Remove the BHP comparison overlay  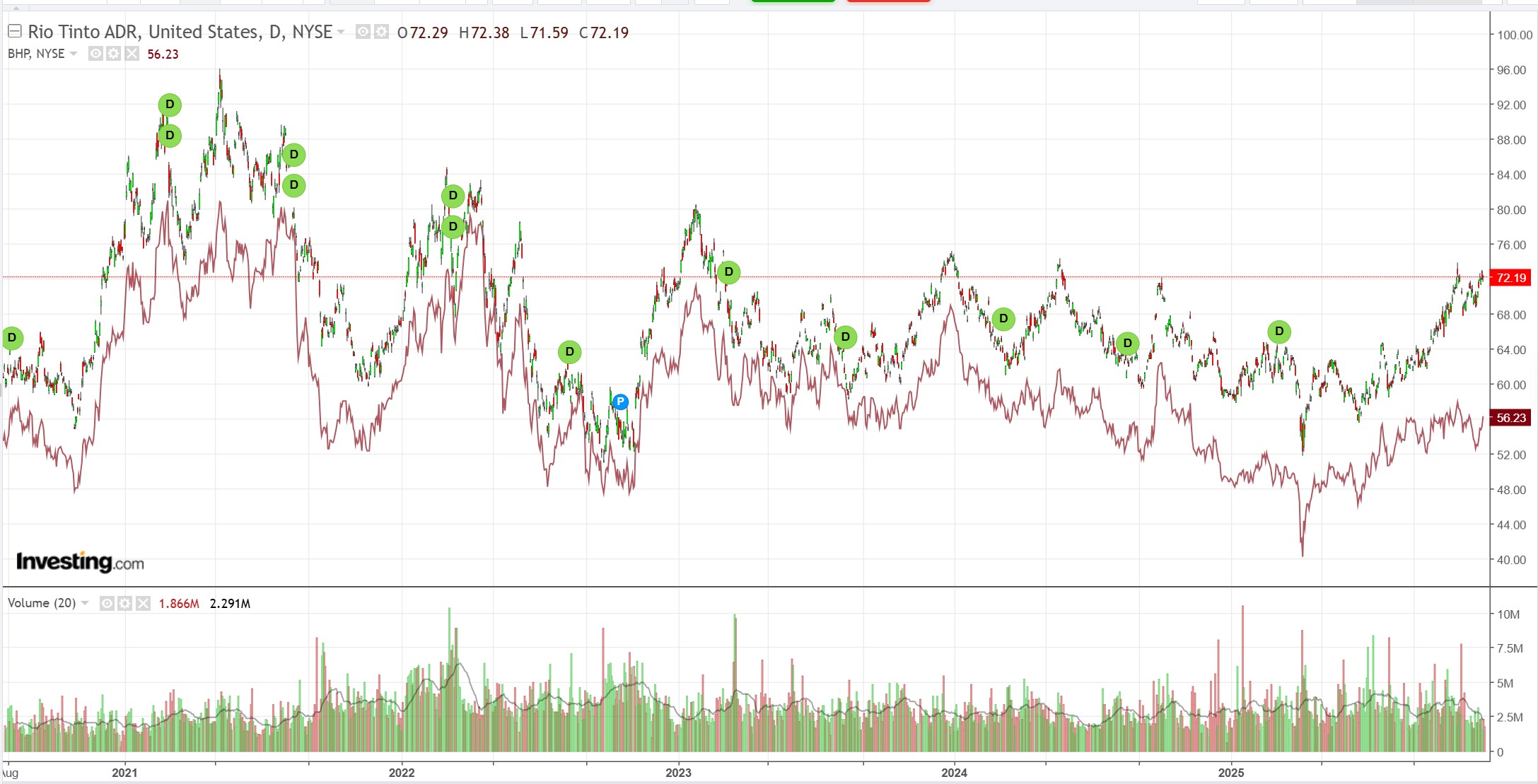(132, 54)
